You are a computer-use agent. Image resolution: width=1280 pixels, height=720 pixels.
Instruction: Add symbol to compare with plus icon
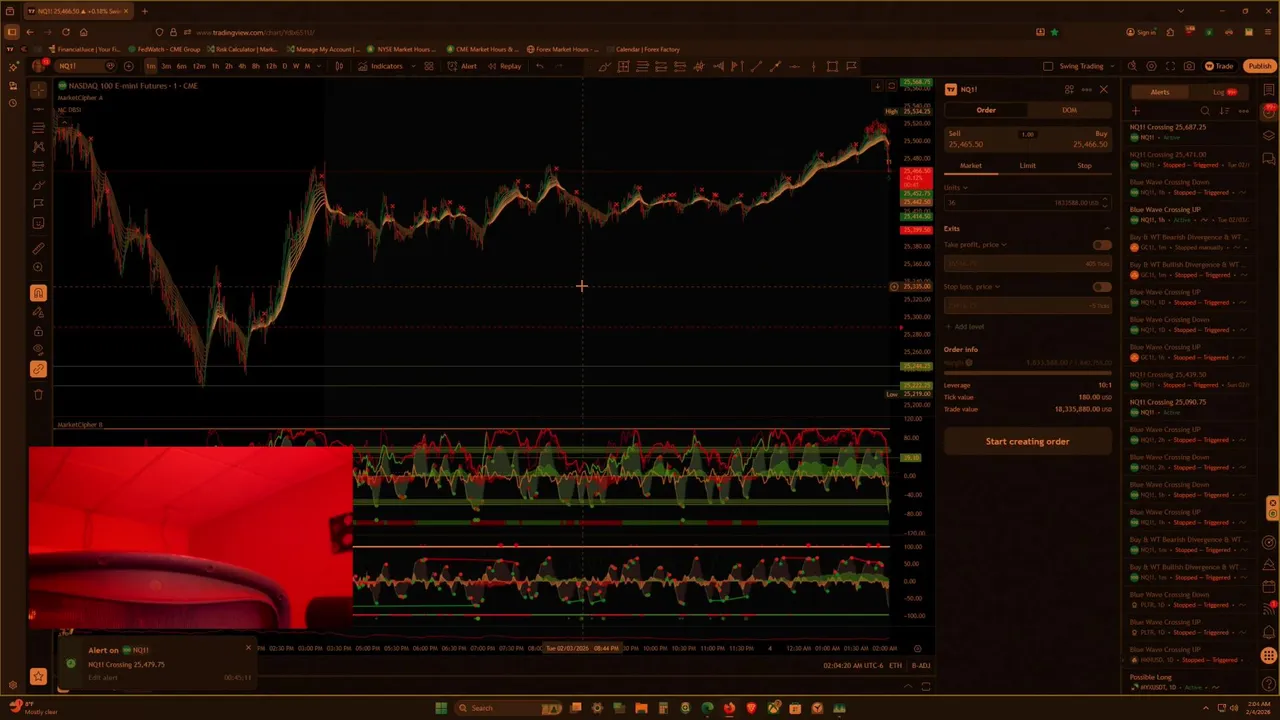click(128, 66)
